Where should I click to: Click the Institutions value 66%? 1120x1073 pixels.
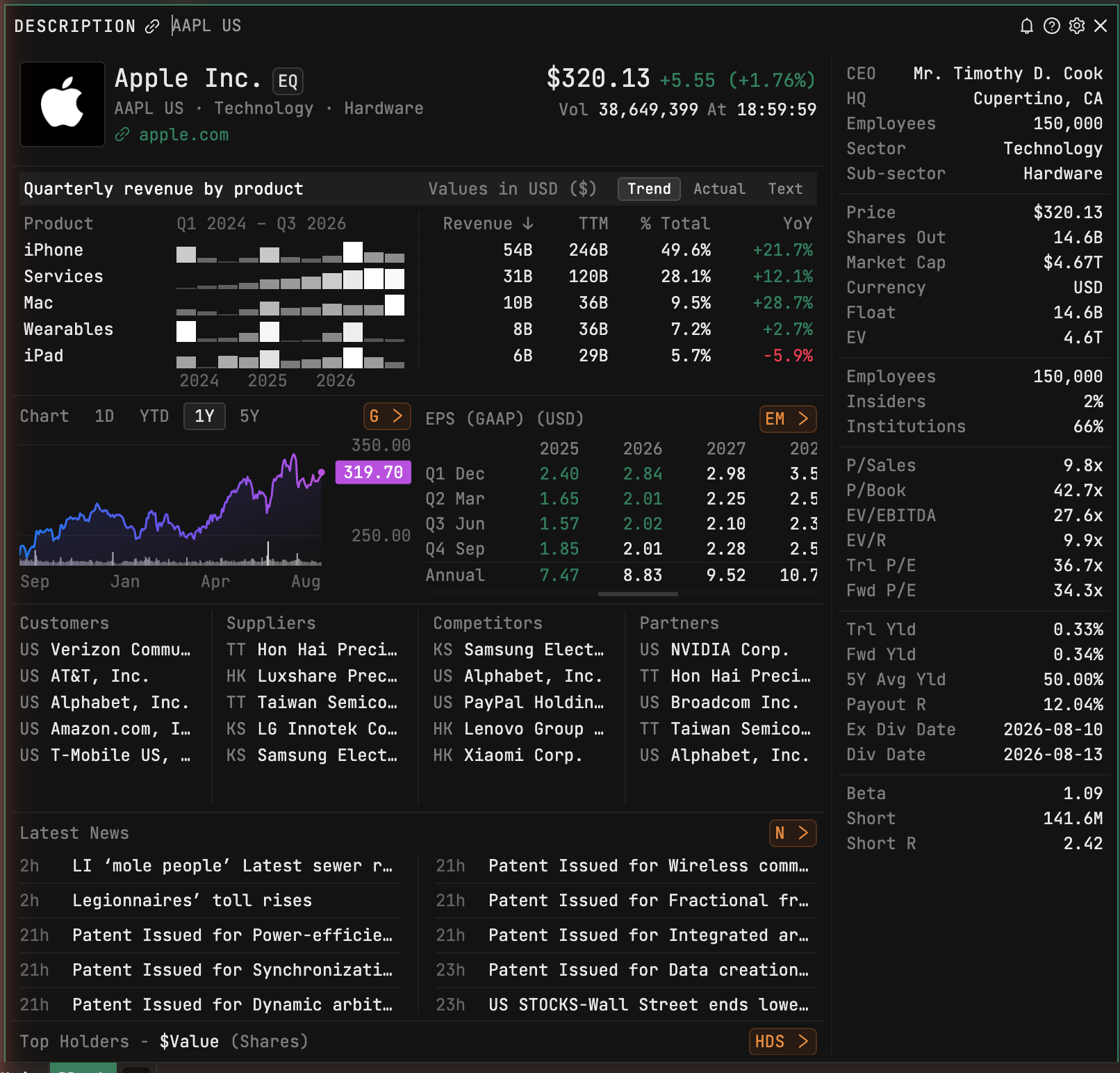click(x=1088, y=427)
